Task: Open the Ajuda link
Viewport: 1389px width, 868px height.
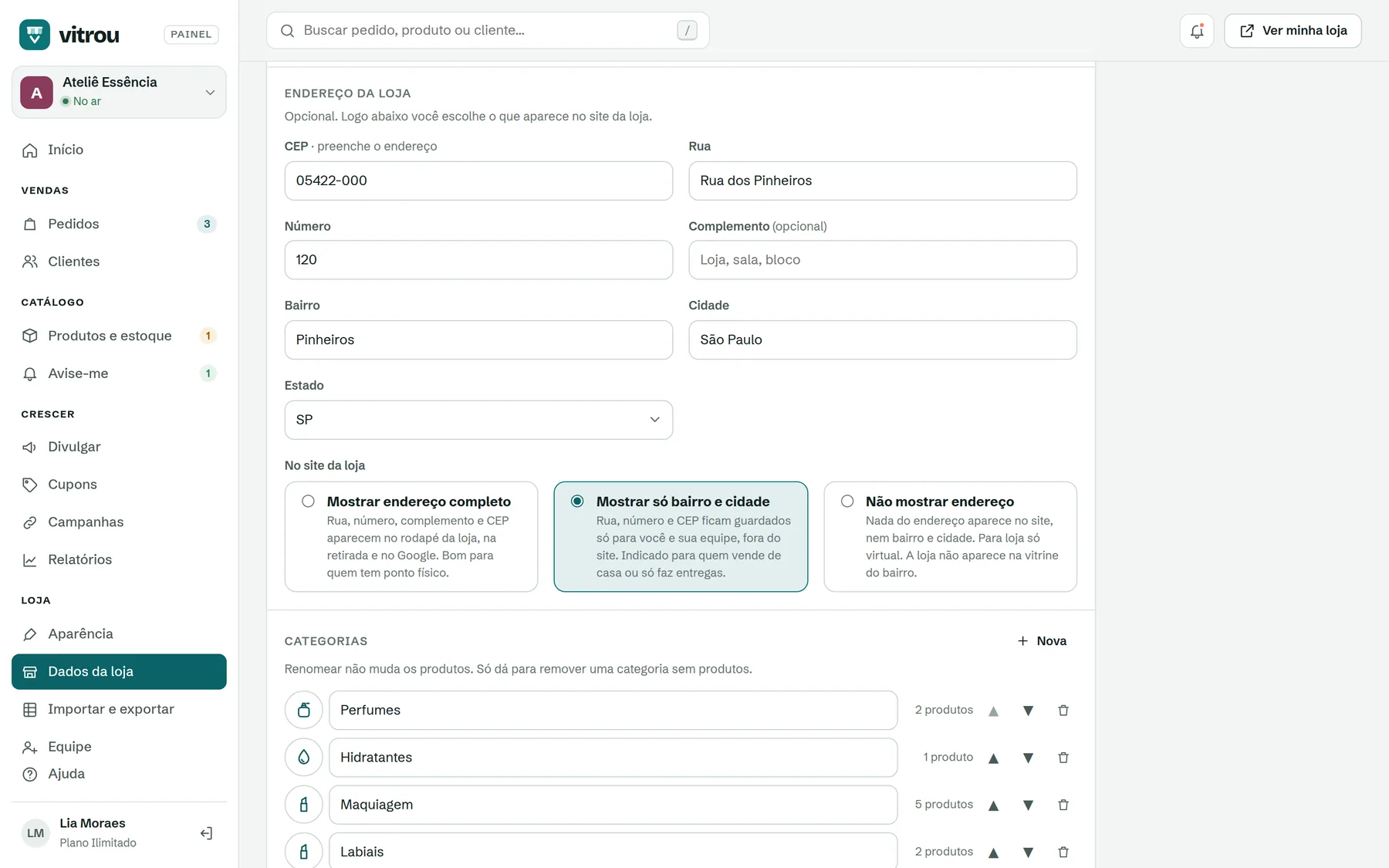Action: pos(119,774)
